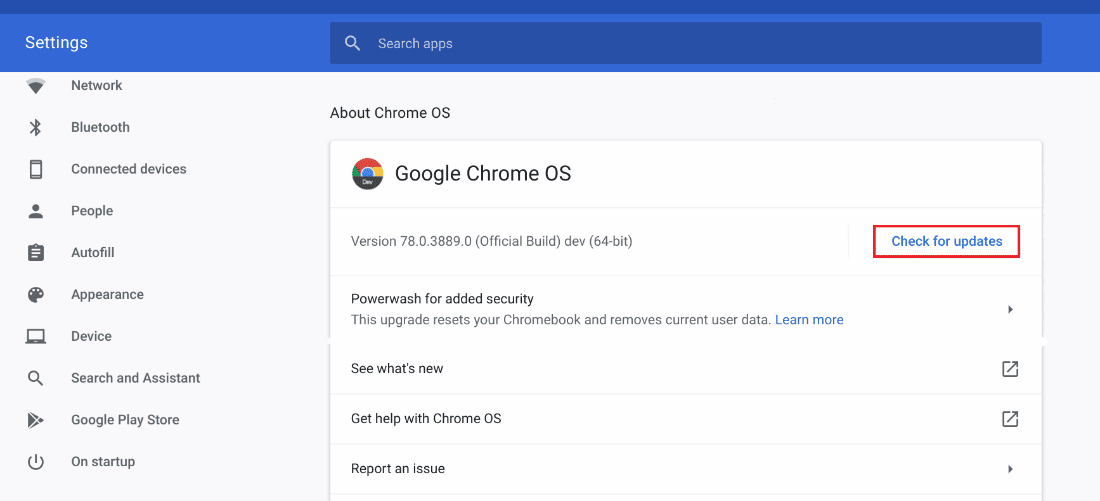This screenshot has height=501, width=1100.
Task: Open the Network settings section
Action: point(97,86)
